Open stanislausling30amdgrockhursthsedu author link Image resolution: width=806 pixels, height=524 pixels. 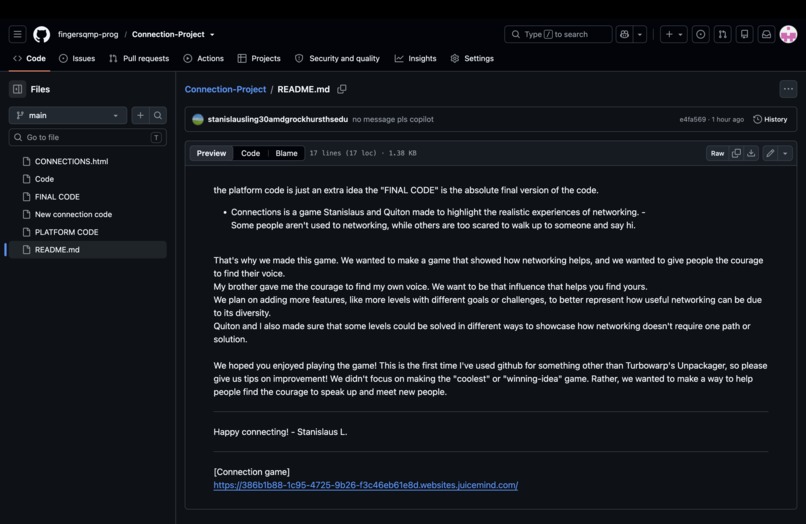tap(278, 119)
